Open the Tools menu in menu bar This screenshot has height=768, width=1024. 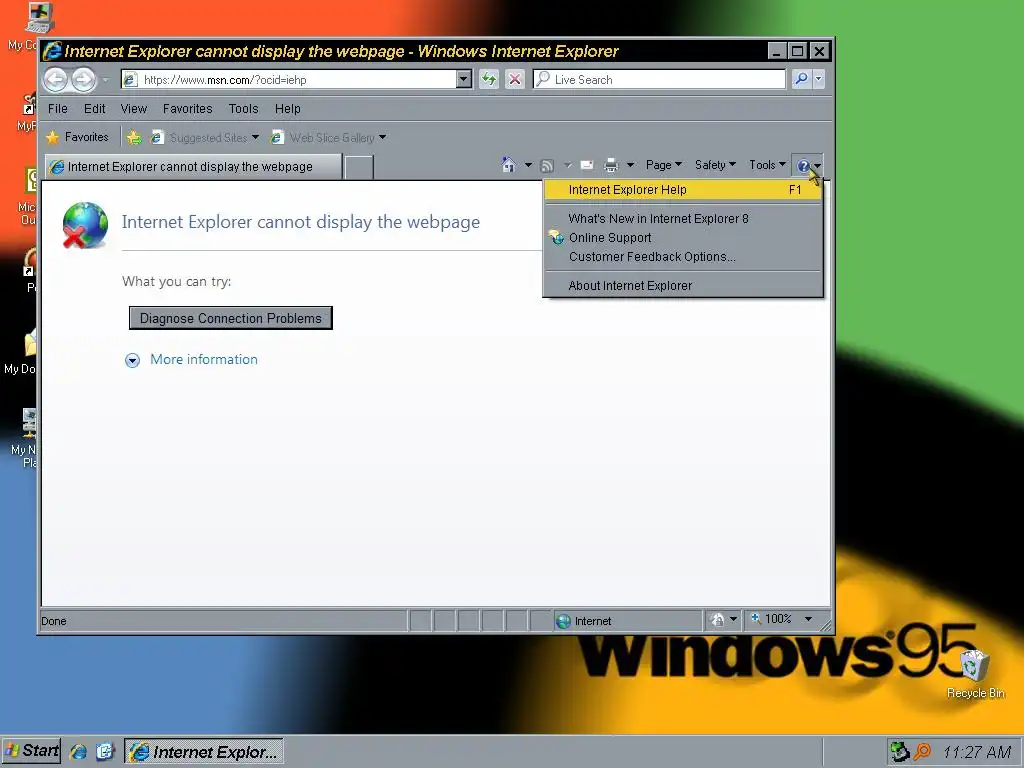pyautogui.click(x=244, y=109)
